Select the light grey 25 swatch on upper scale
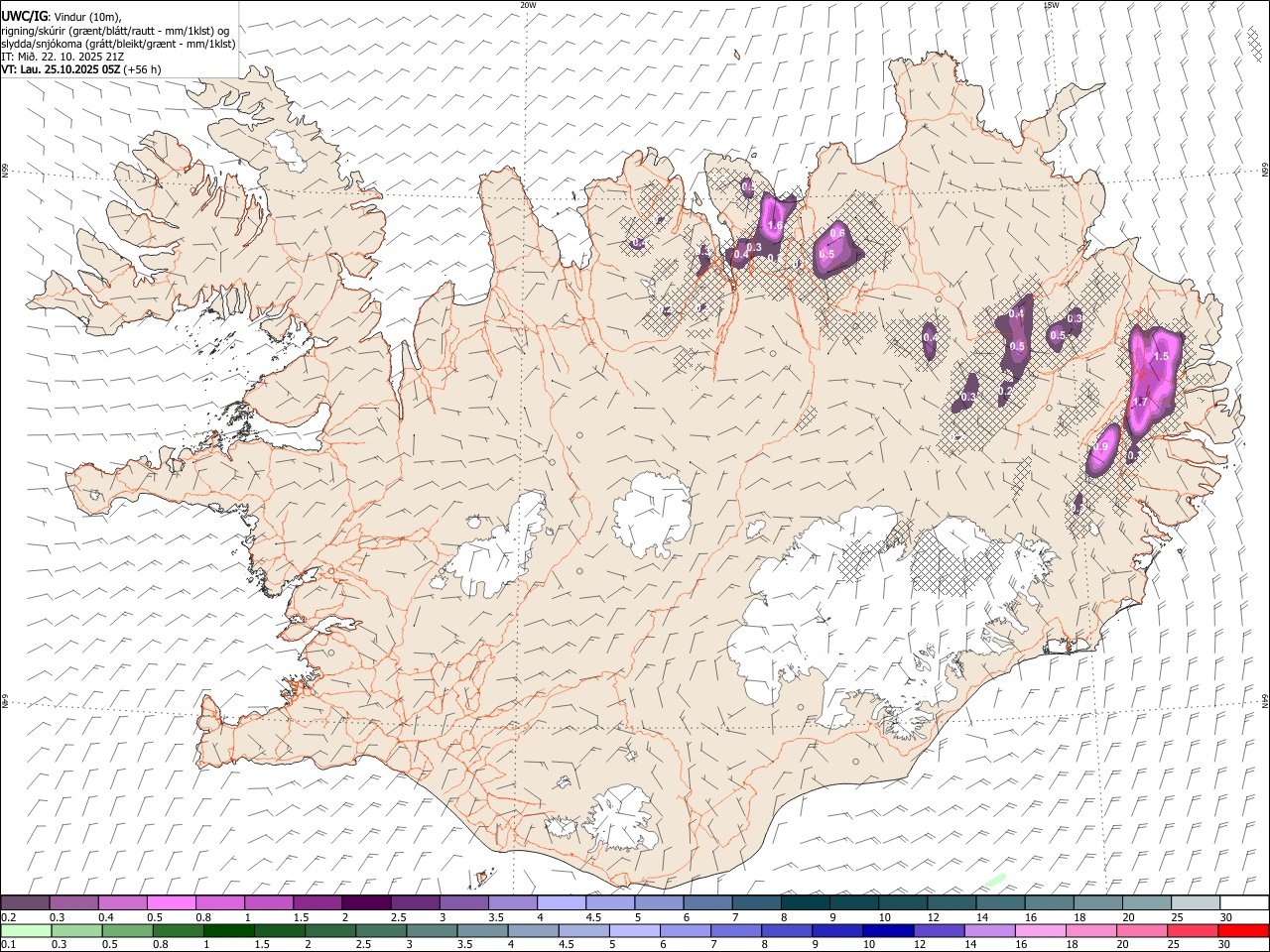The height and width of the screenshot is (952, 1270). (x=1195, y=903)
